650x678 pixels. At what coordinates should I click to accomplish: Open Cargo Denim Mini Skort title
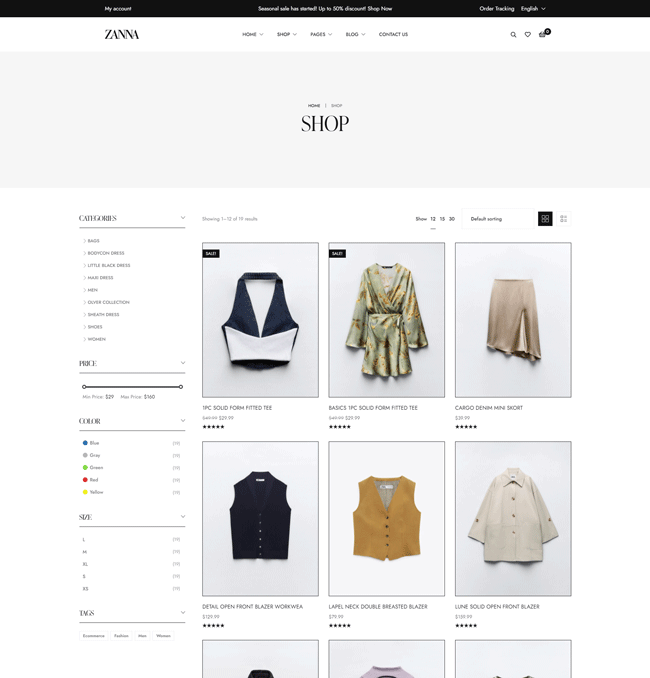(x=489, y=408)
